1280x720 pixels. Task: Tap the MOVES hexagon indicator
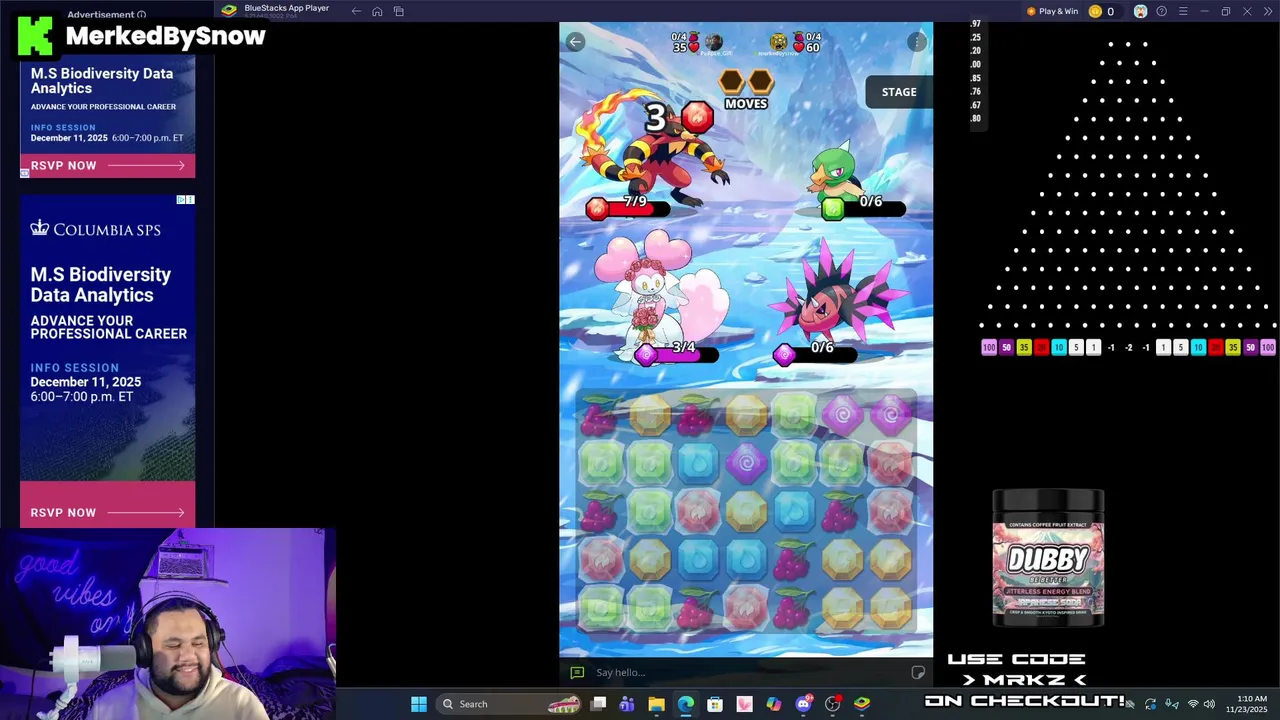coord(746,89)
